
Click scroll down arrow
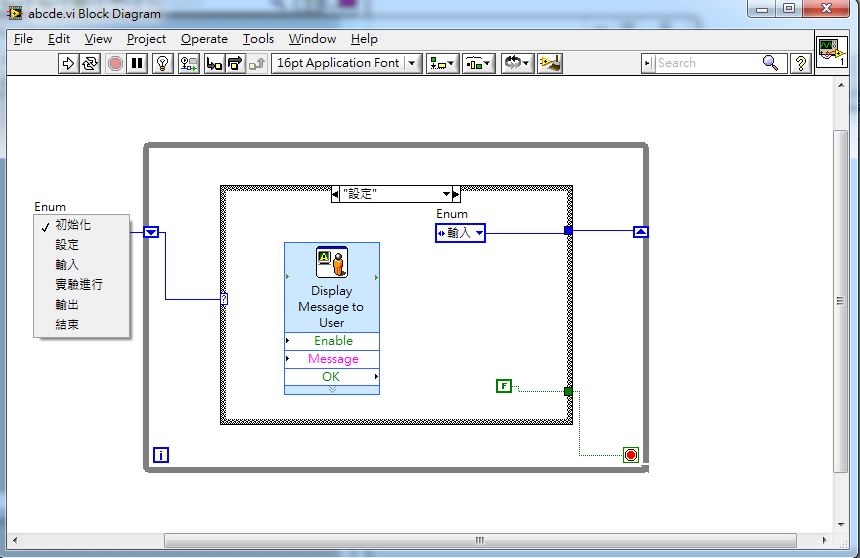[x=841, y=525]
